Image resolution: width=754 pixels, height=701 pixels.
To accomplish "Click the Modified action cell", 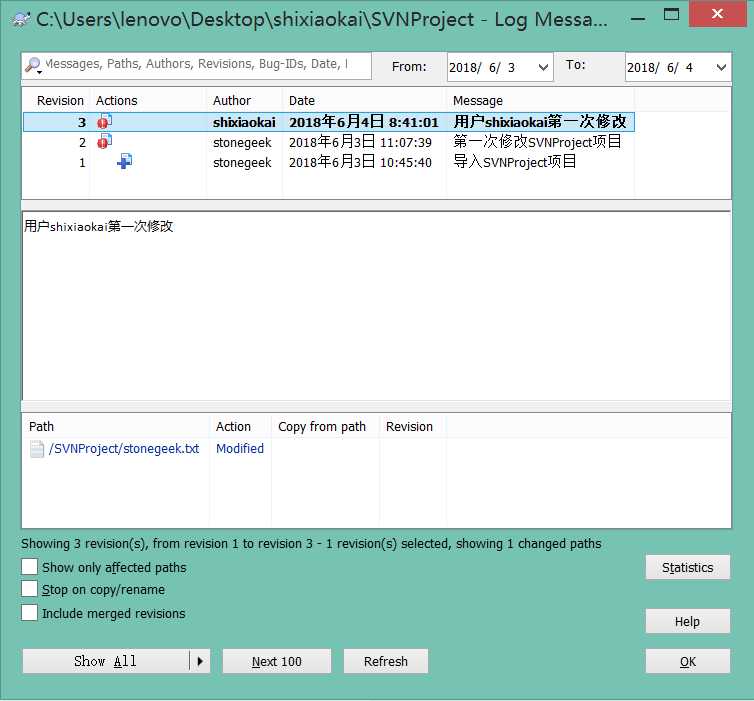I will tap(239, 449).
